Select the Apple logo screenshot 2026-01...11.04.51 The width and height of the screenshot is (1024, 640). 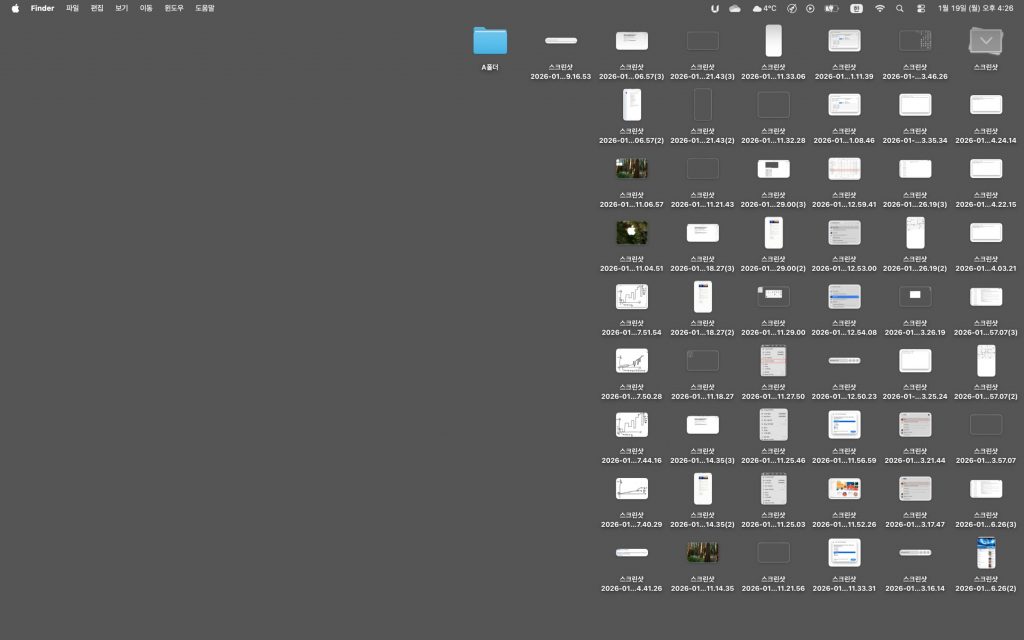click(x=632, y=232)
